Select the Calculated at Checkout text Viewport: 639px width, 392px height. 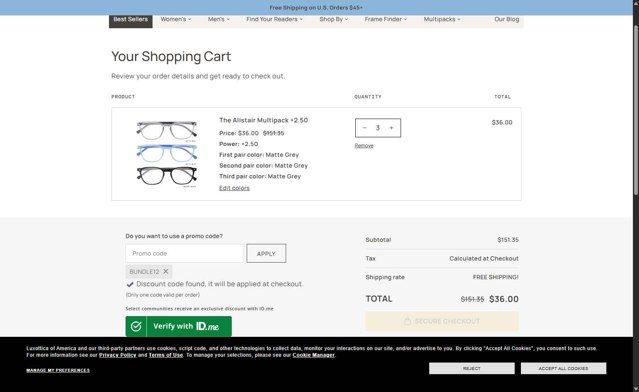pyautogui.click(x=484, y=258)
